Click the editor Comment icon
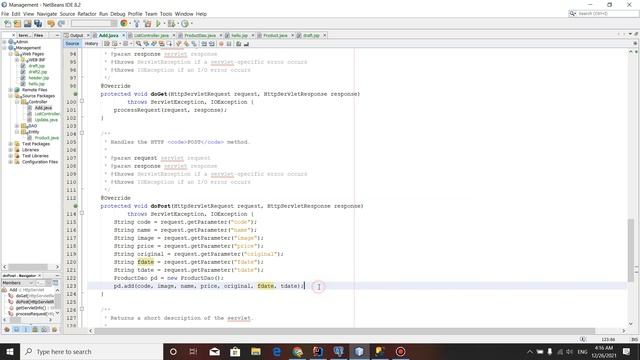This screenshot has width=640, height=360. point(238,44)
